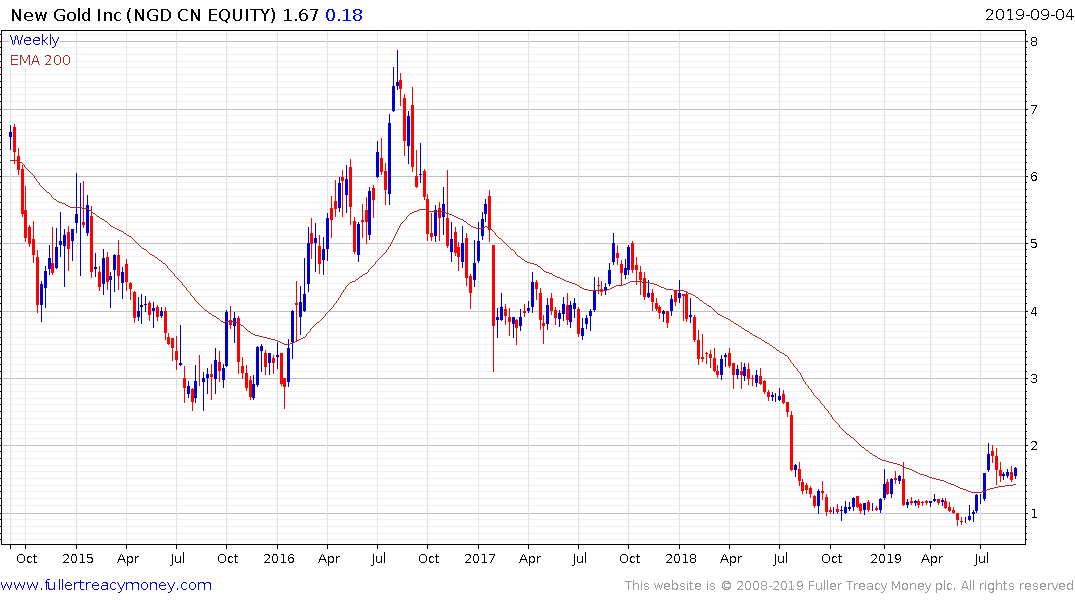Click the first Oct label on time axis
The height and width of the screenshot is (600, 1075).
point(26,558)
